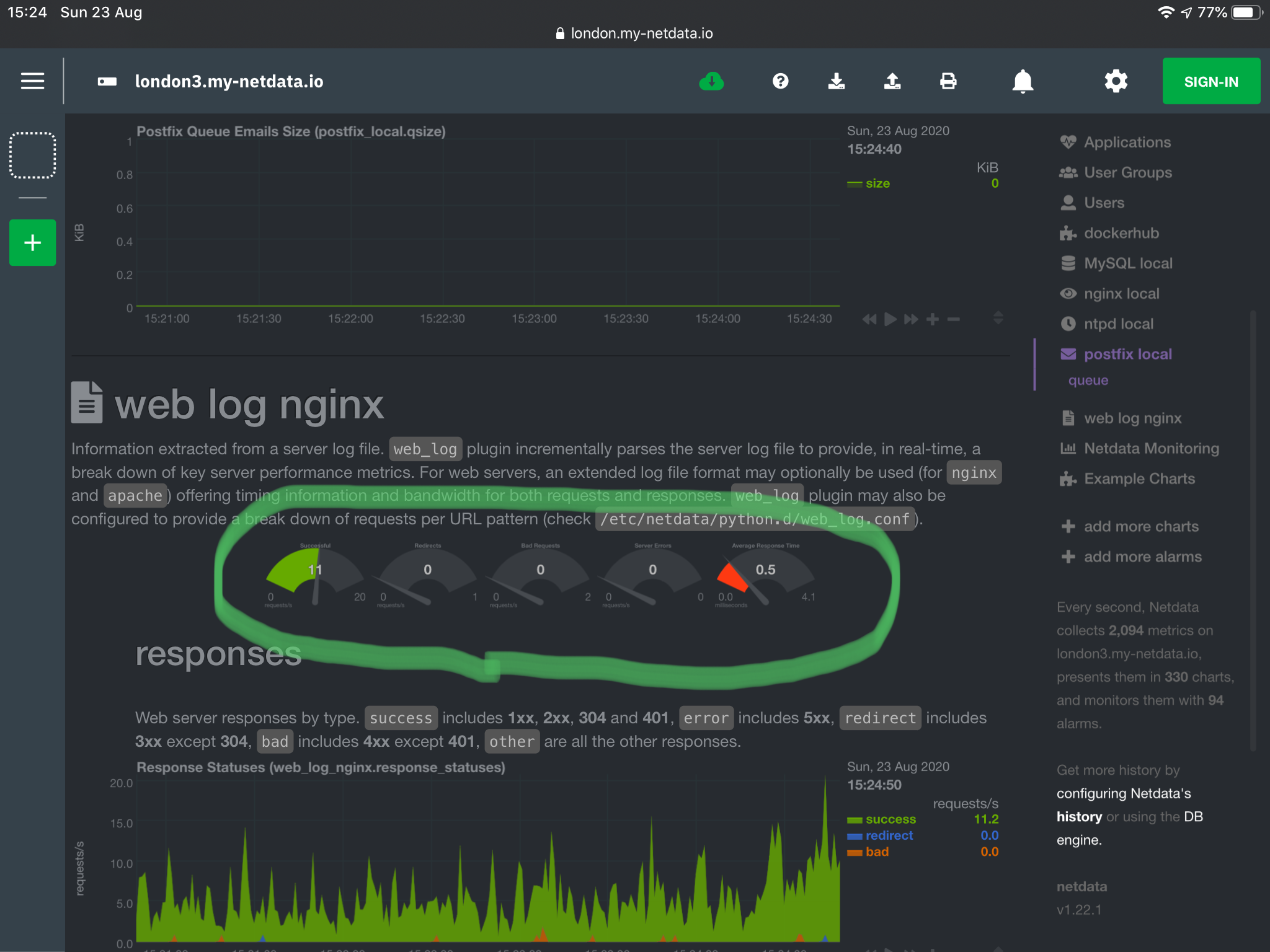Open dashboard settings with the gear icon
This screenshot has width=1270, height=952.
tap(1115, 81)
